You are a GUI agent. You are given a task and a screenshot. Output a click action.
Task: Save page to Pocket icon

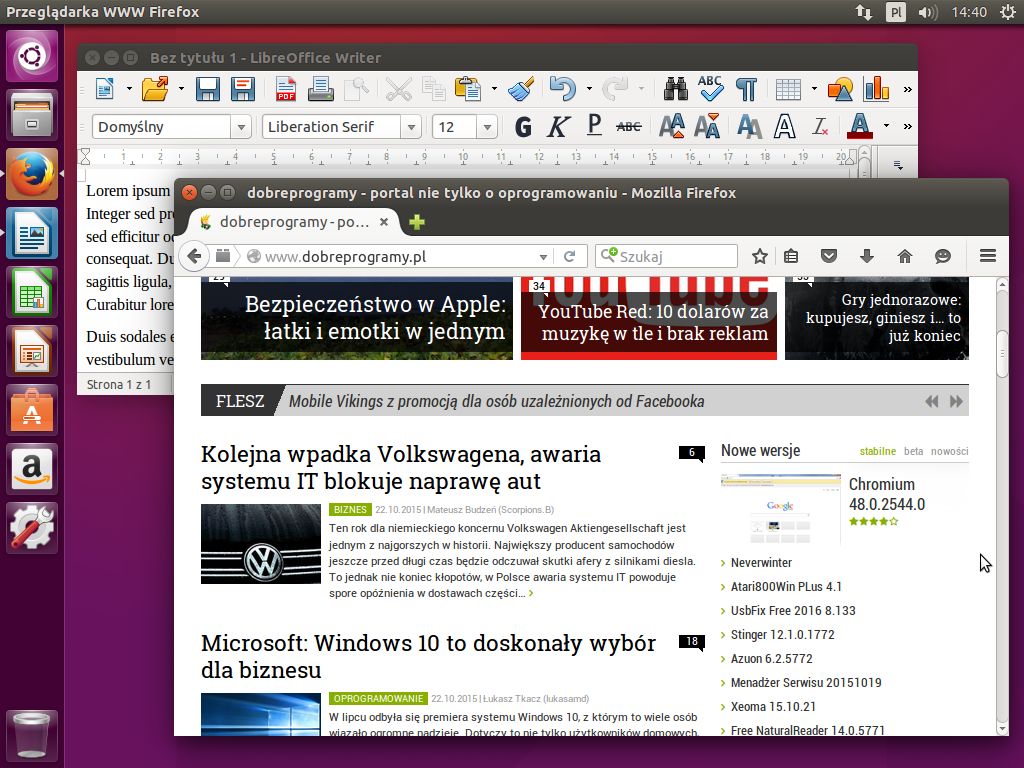tap(829, 256)
